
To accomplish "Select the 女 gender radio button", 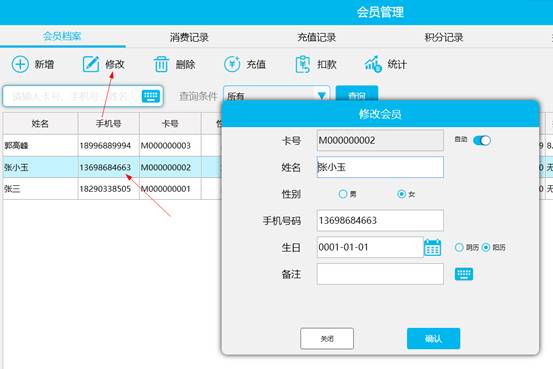I will click(x=401, y=194).
